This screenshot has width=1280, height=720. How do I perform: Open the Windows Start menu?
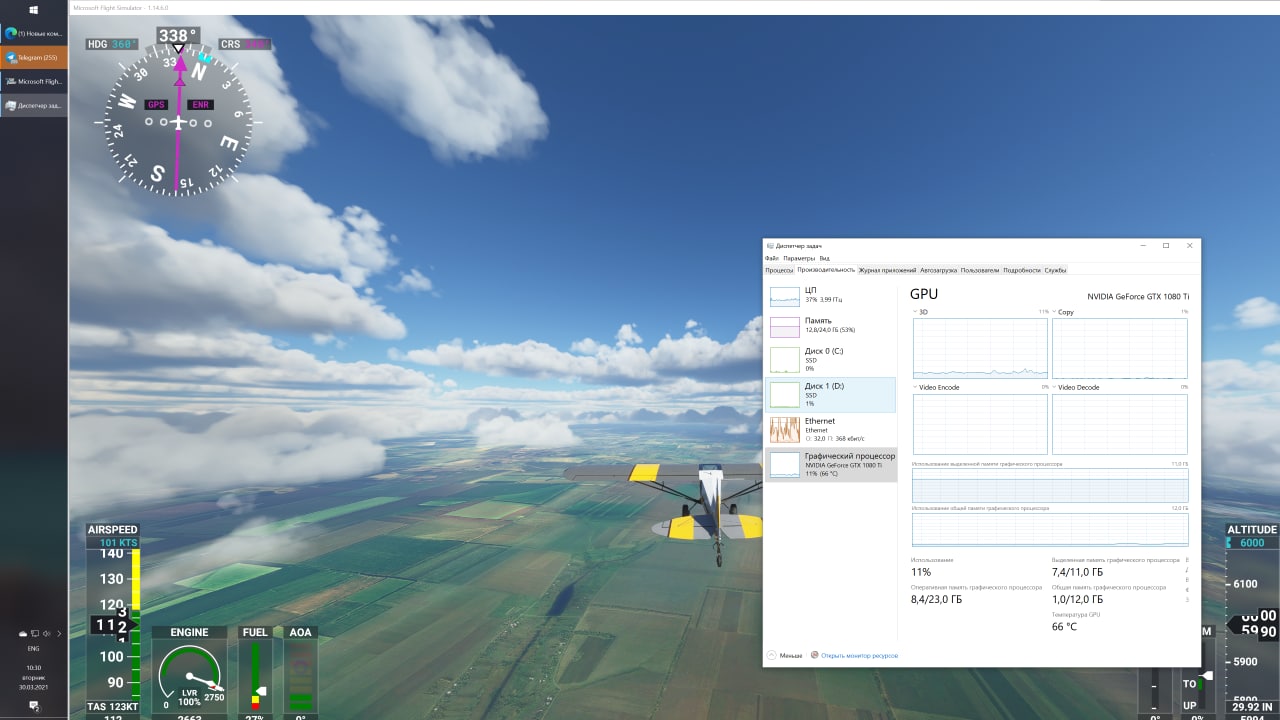pyautogui.click(x=34, y=9)
